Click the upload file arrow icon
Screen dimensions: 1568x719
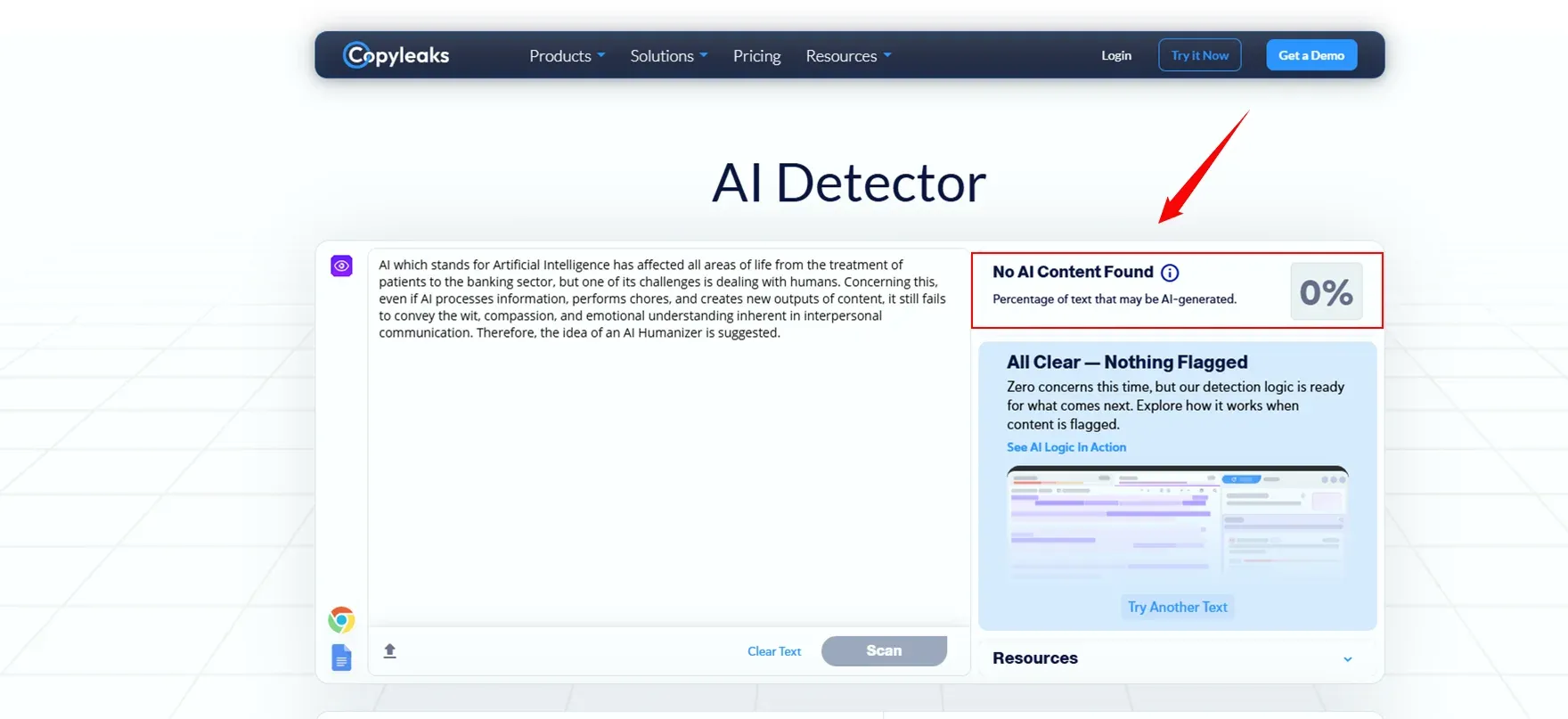tap(389, 650)
